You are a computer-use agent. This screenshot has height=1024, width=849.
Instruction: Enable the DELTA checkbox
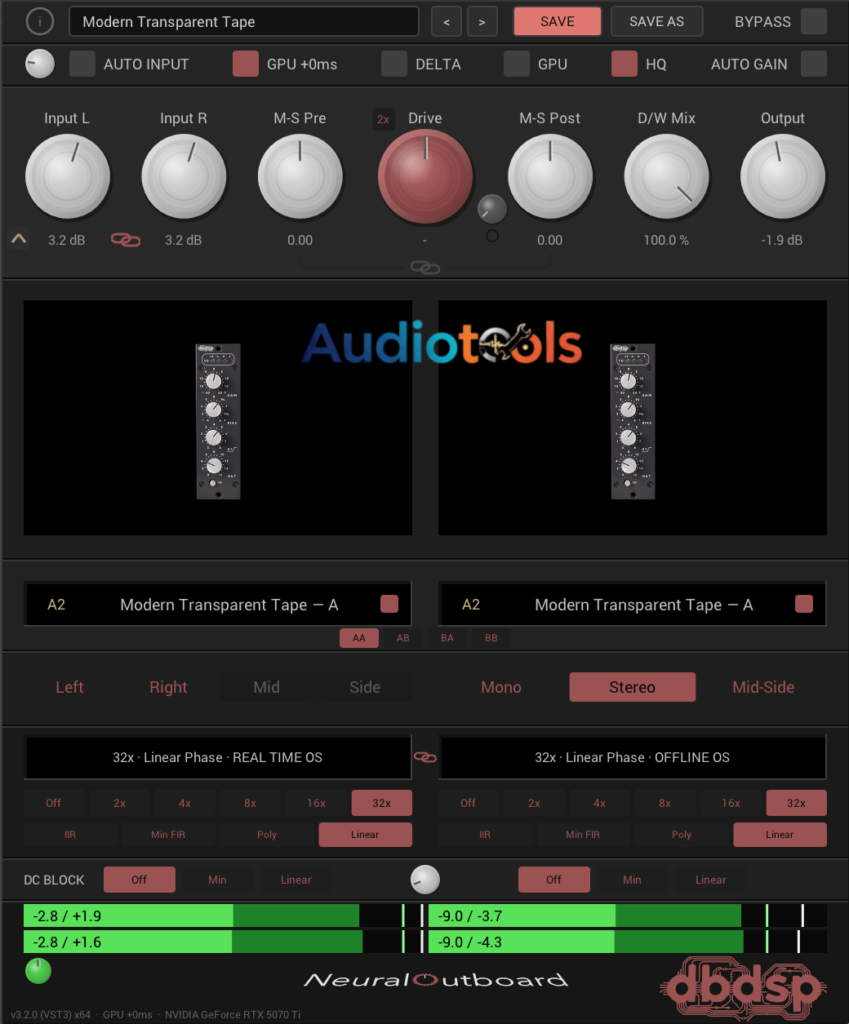point(394,64)
